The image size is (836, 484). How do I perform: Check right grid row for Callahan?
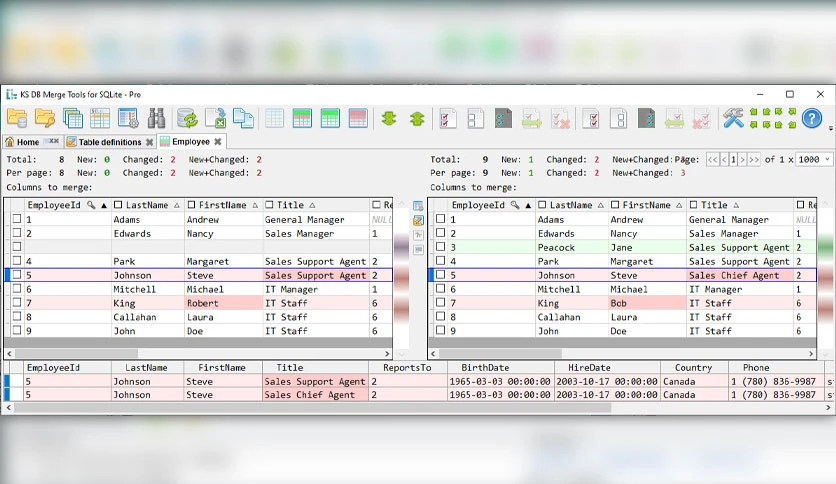[x=440, y=316]
